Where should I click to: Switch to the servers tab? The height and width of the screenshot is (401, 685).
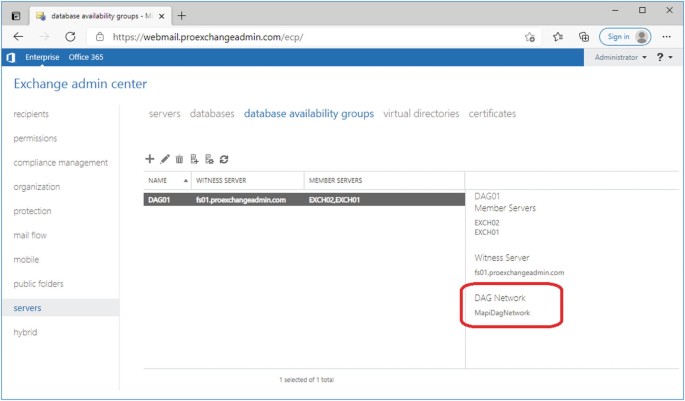point(164,114)
